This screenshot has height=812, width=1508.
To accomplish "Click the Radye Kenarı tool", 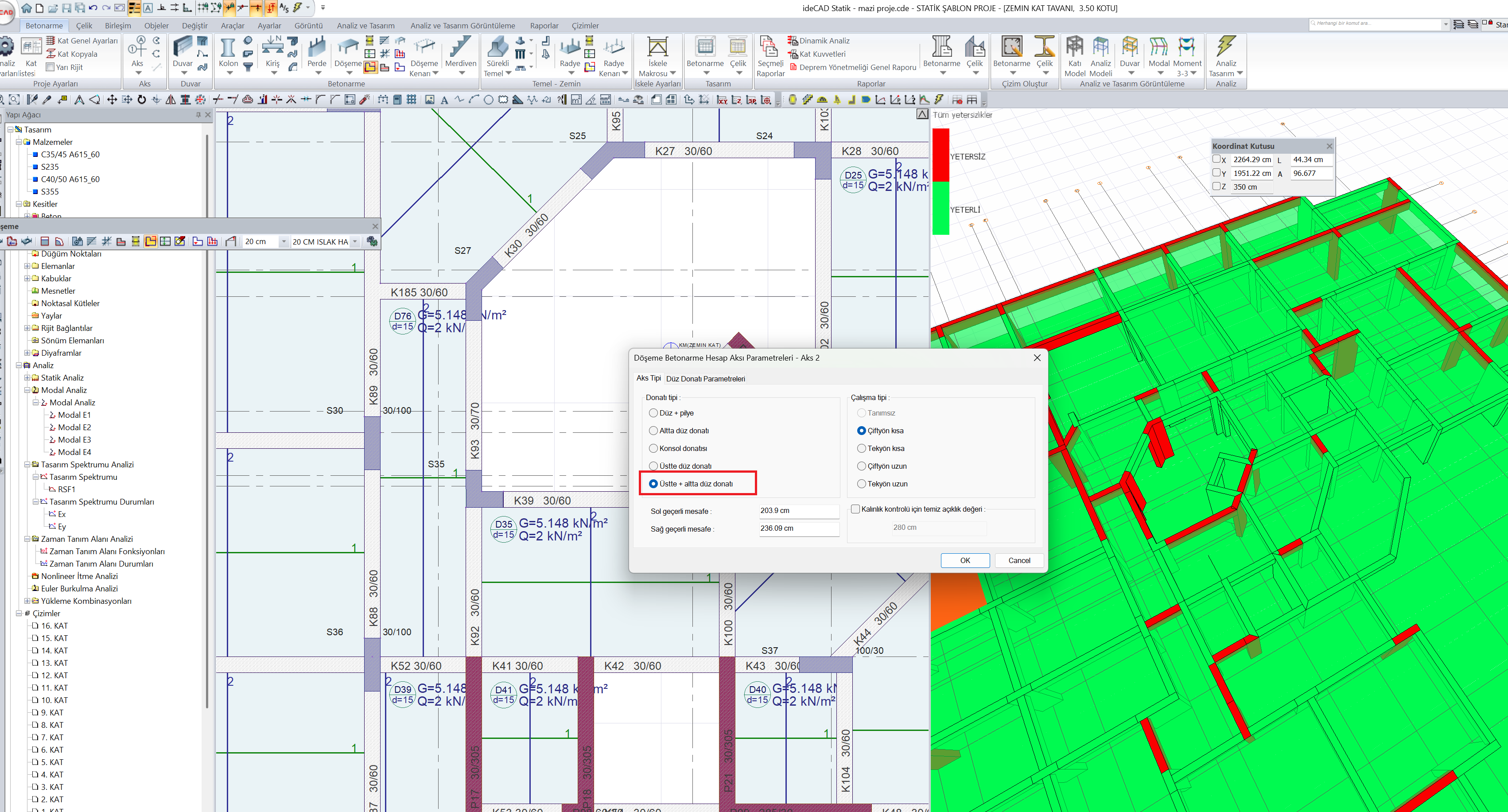I will tap(614, 56).
